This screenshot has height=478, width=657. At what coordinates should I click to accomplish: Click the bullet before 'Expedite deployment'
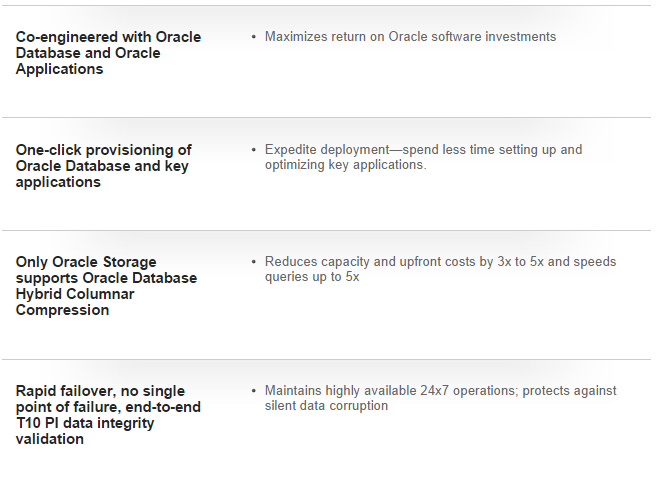click(253, 150)
